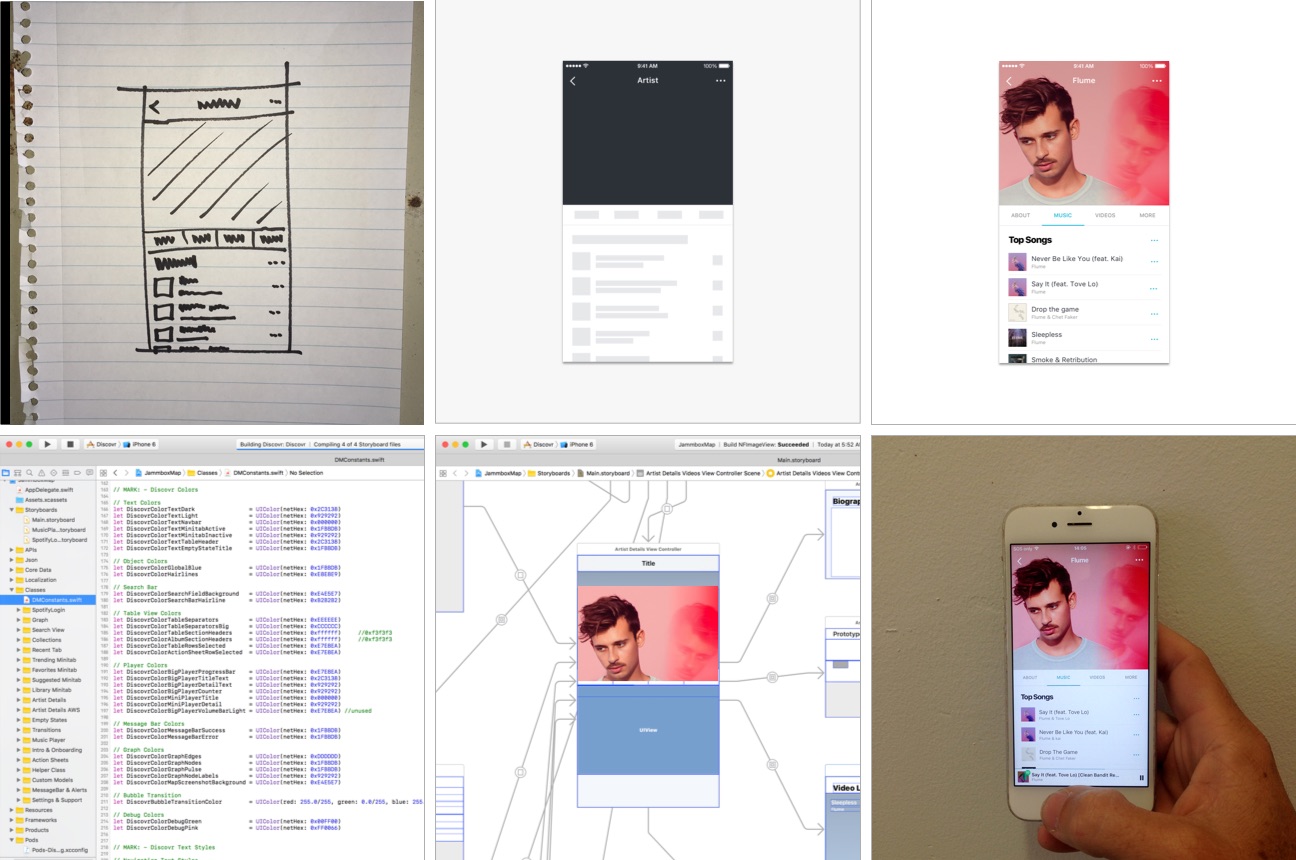This screenshot has height=860, width=1296.
Task: Tap more dots beside Flume title in mockup
Action: [x=1156, y=81]
